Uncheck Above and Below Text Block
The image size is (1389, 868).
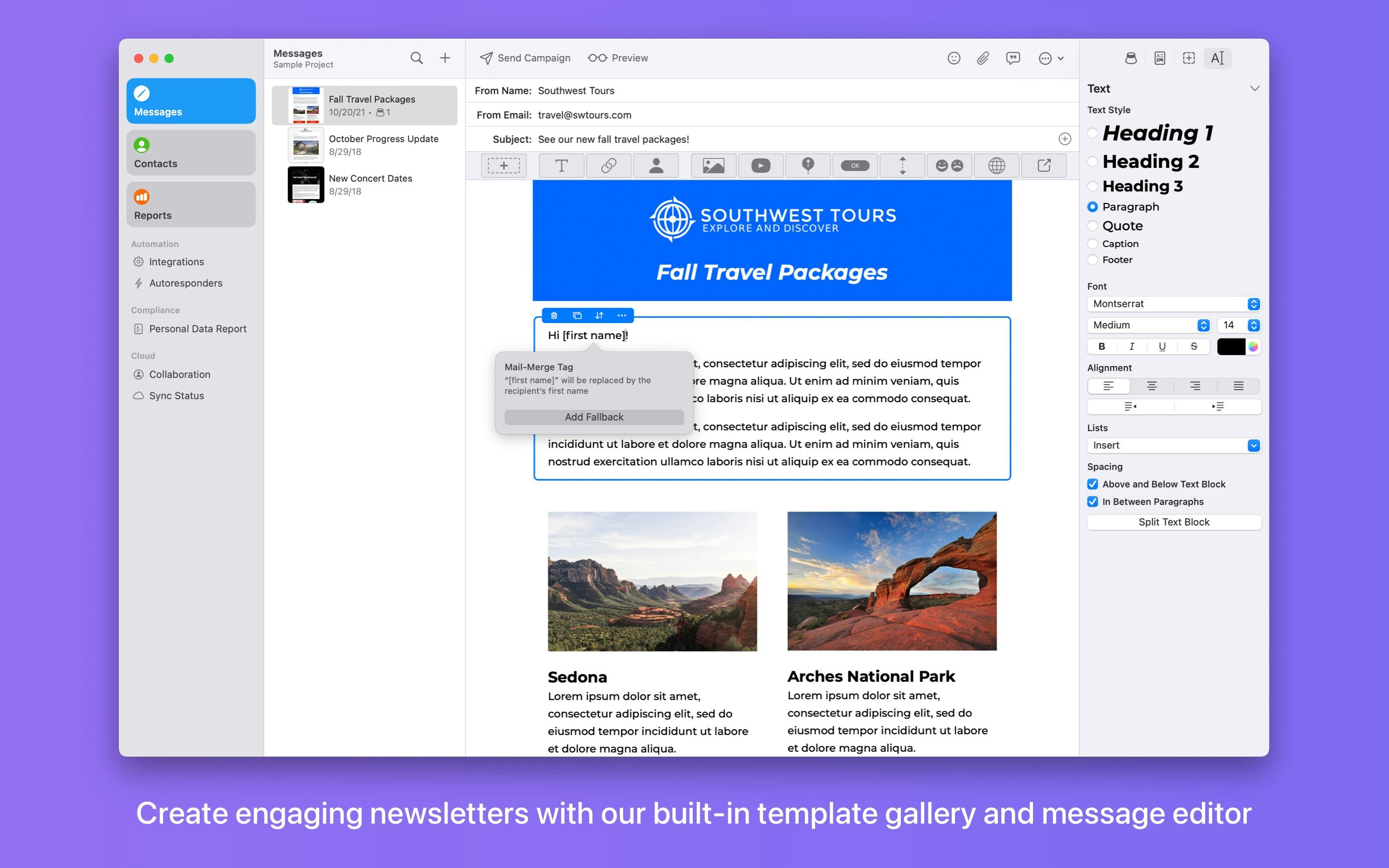coord(1092,484)
